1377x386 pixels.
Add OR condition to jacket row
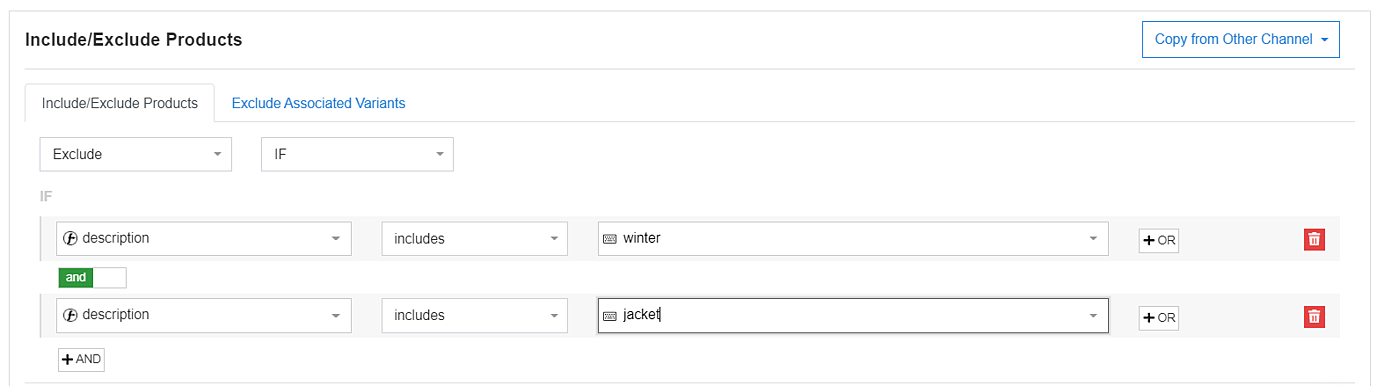click(x=1159, y=318)
